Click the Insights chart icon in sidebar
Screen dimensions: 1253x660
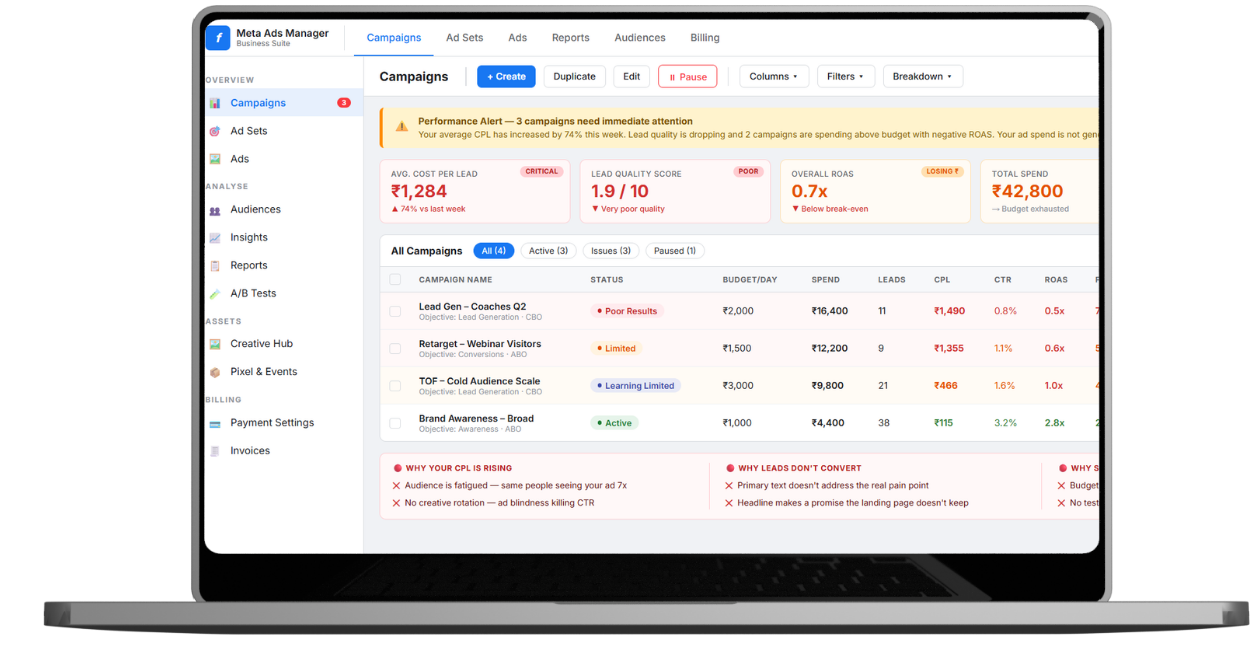point(214,238)
